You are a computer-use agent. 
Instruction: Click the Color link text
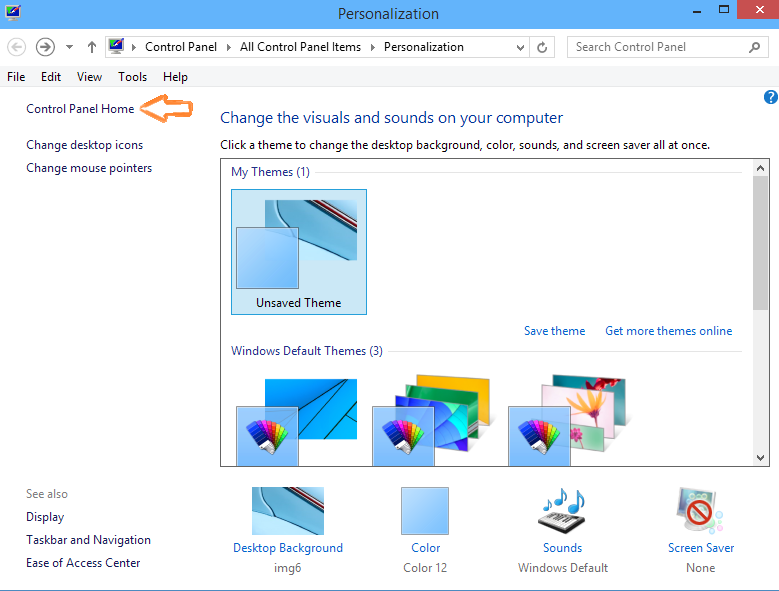coord(425,548)
